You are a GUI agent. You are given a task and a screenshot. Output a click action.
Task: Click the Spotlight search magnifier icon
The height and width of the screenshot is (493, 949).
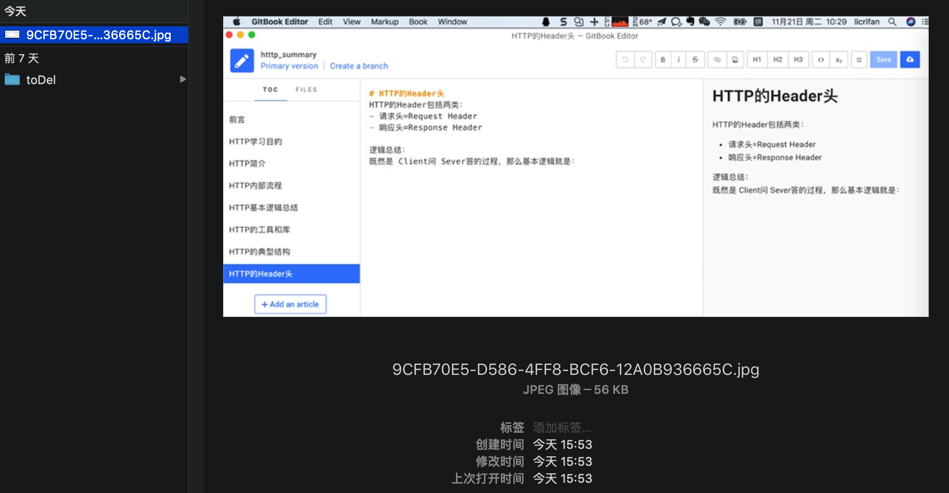click(x=892, y=22)
